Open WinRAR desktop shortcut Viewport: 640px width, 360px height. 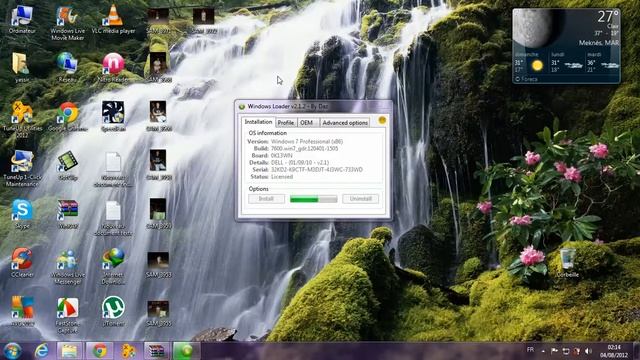(x=68, y=214)
